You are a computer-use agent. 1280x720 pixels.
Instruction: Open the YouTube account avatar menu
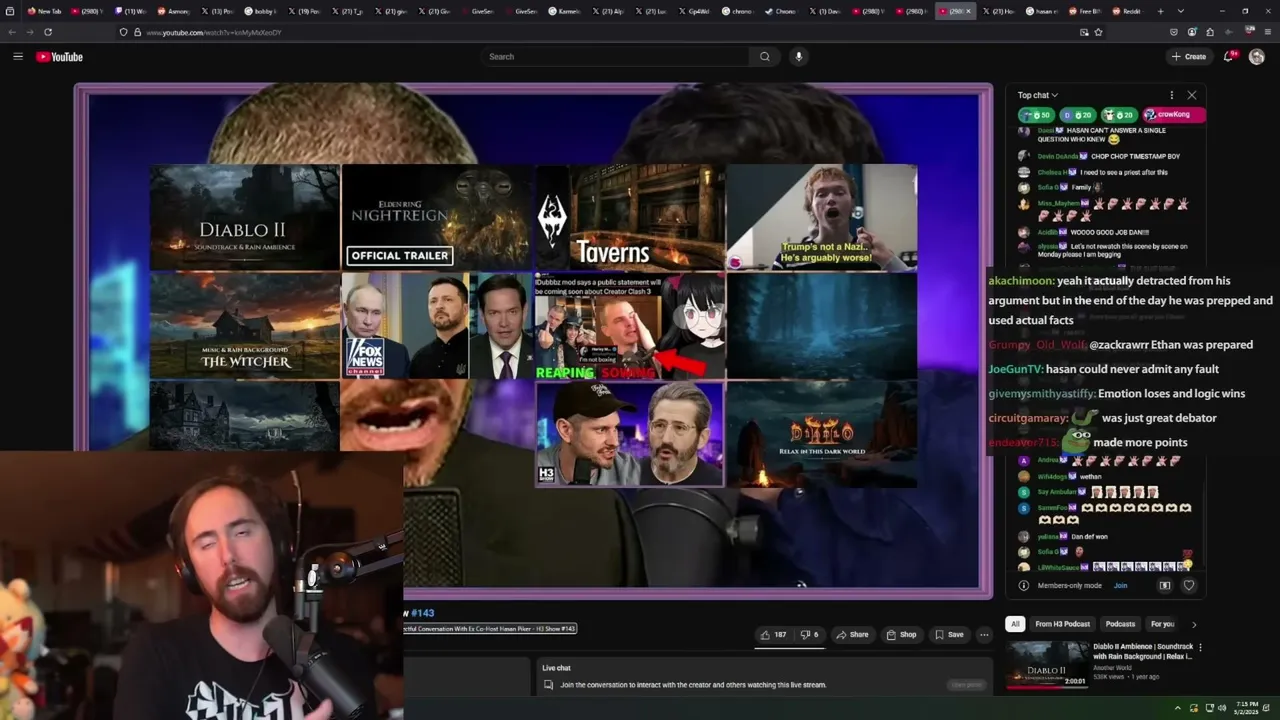[1257, 57]
